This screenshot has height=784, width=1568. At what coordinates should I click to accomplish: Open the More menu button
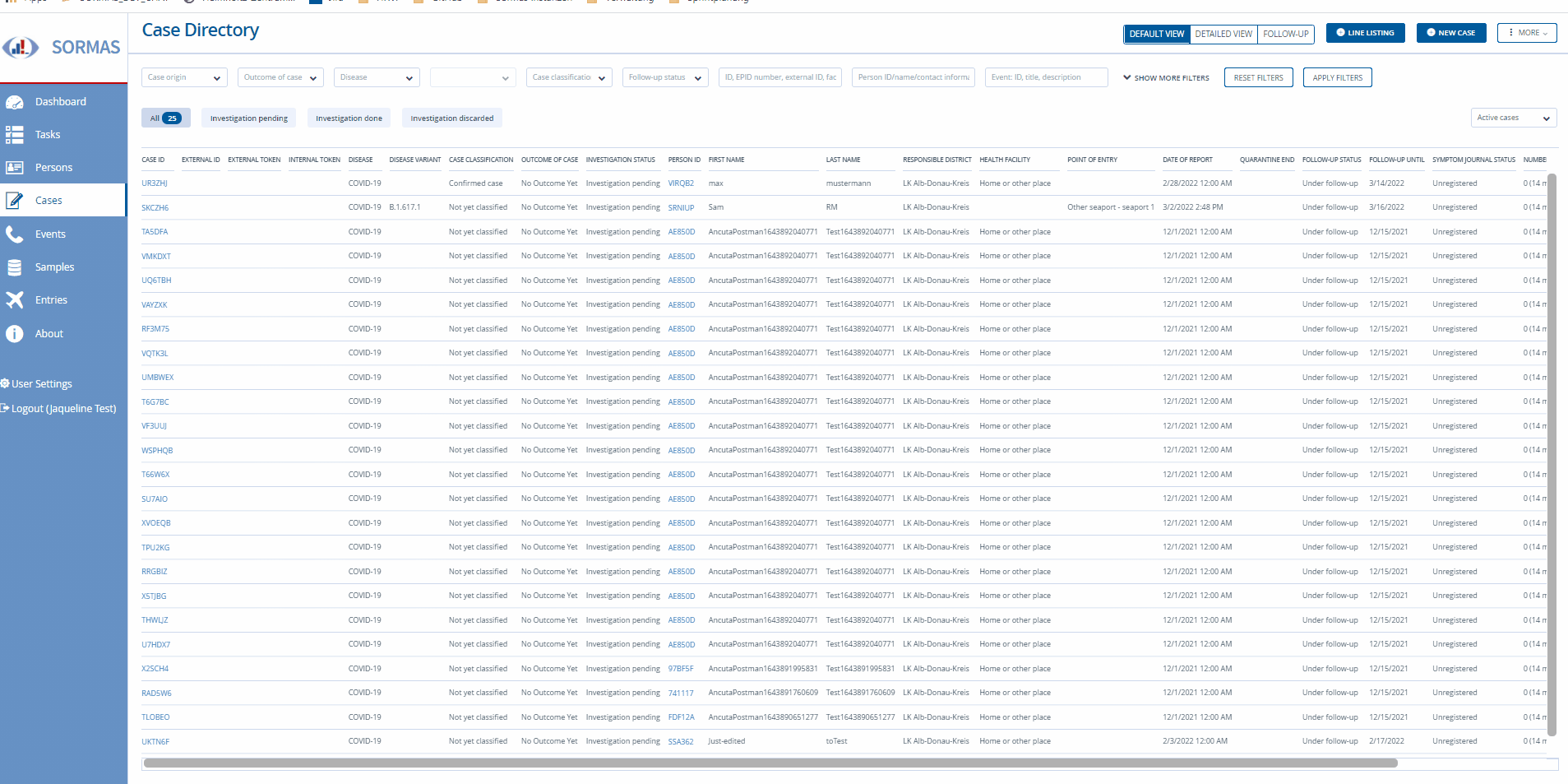(x=1527, y=33)
